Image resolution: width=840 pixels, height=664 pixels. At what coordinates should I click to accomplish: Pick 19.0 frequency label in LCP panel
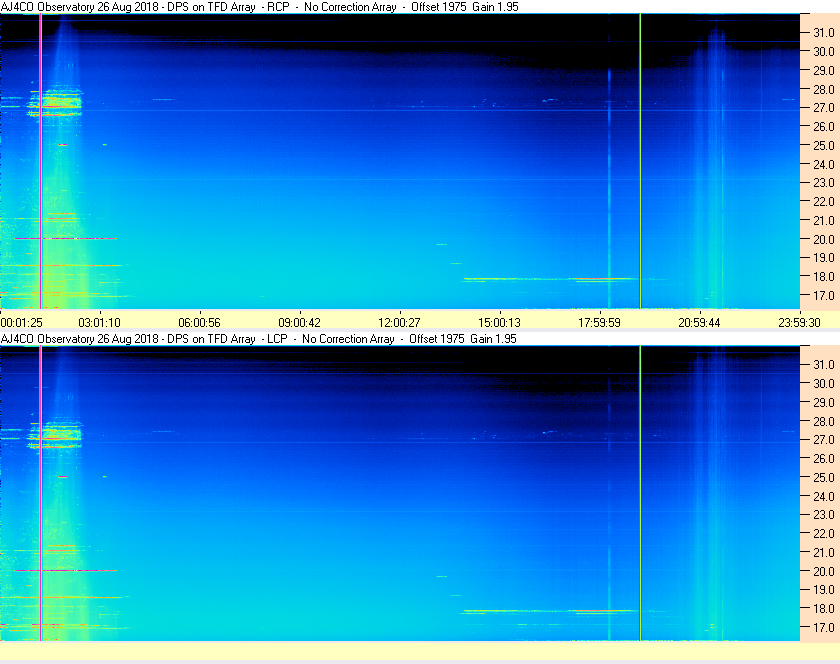824,590
